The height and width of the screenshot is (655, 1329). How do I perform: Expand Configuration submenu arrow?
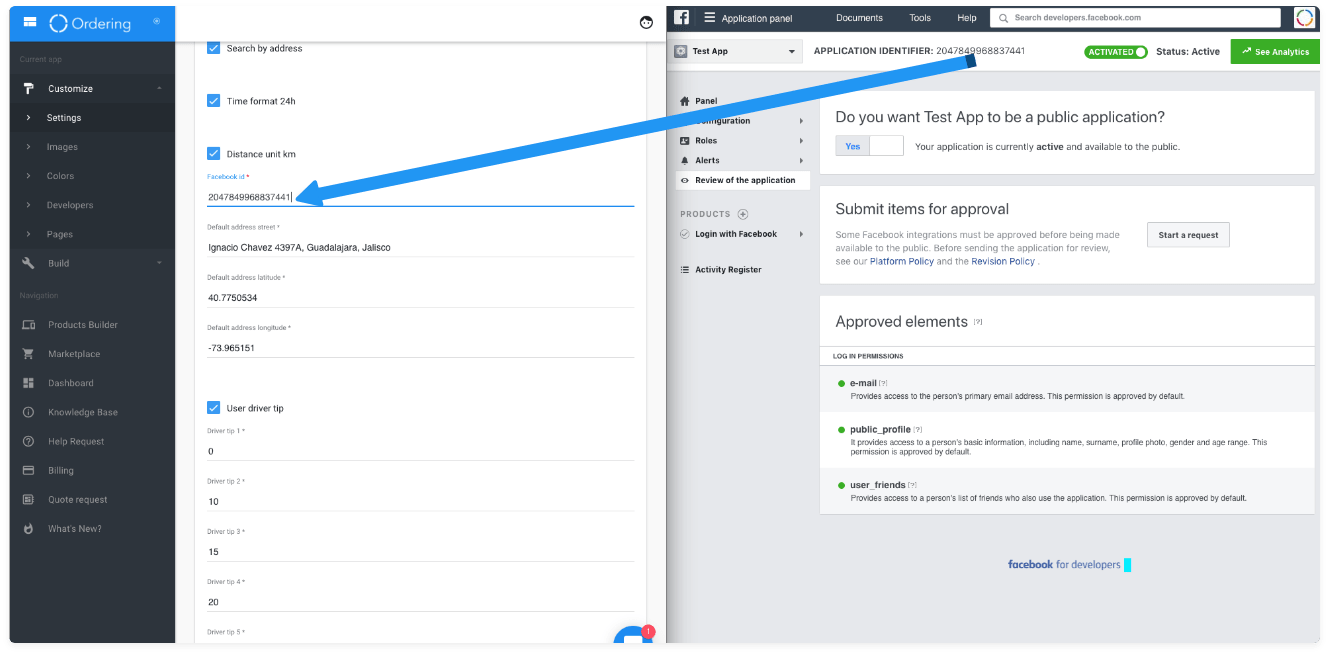[x=801, y=121]
